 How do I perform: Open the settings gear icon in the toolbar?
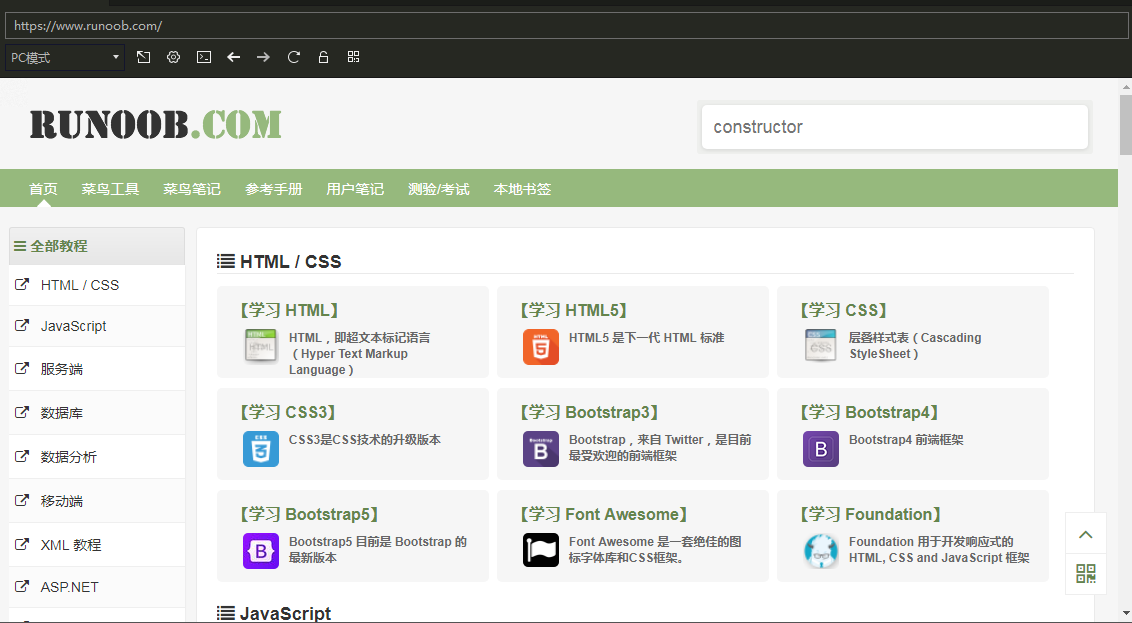(x=173, y=57)
